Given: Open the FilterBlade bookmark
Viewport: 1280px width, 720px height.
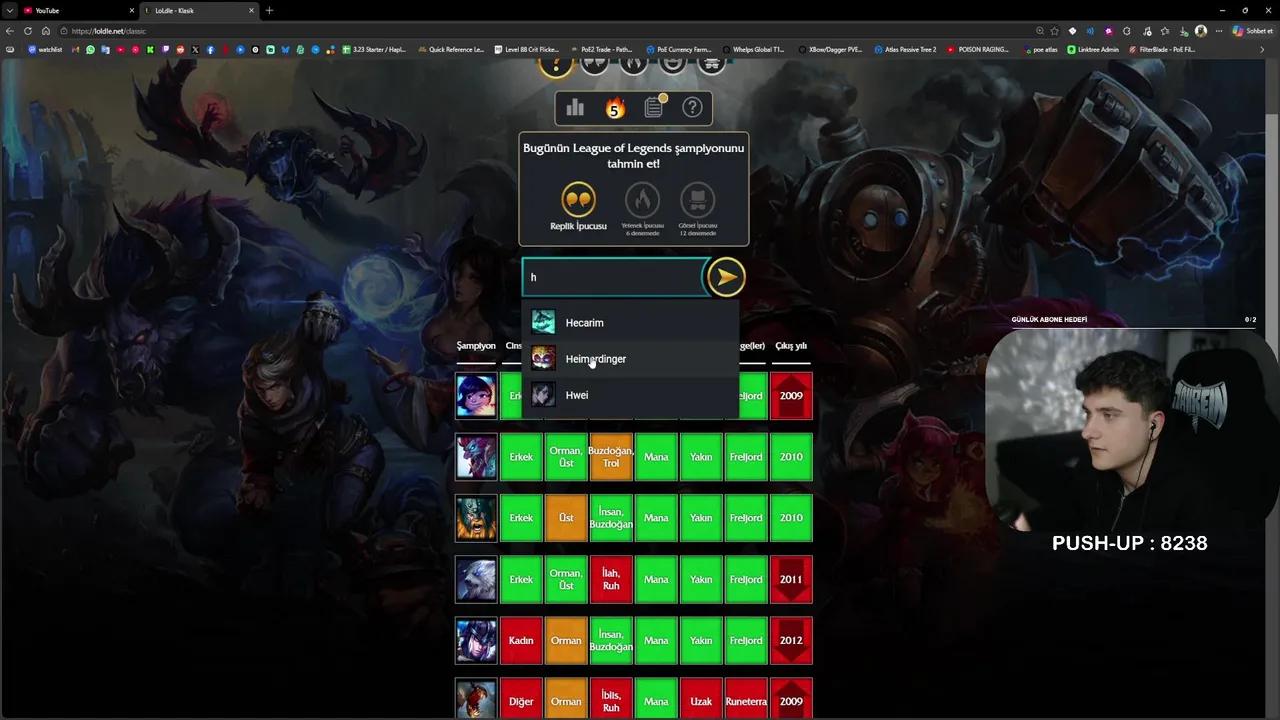Looking at the screenshot, I should point(1162,49).
